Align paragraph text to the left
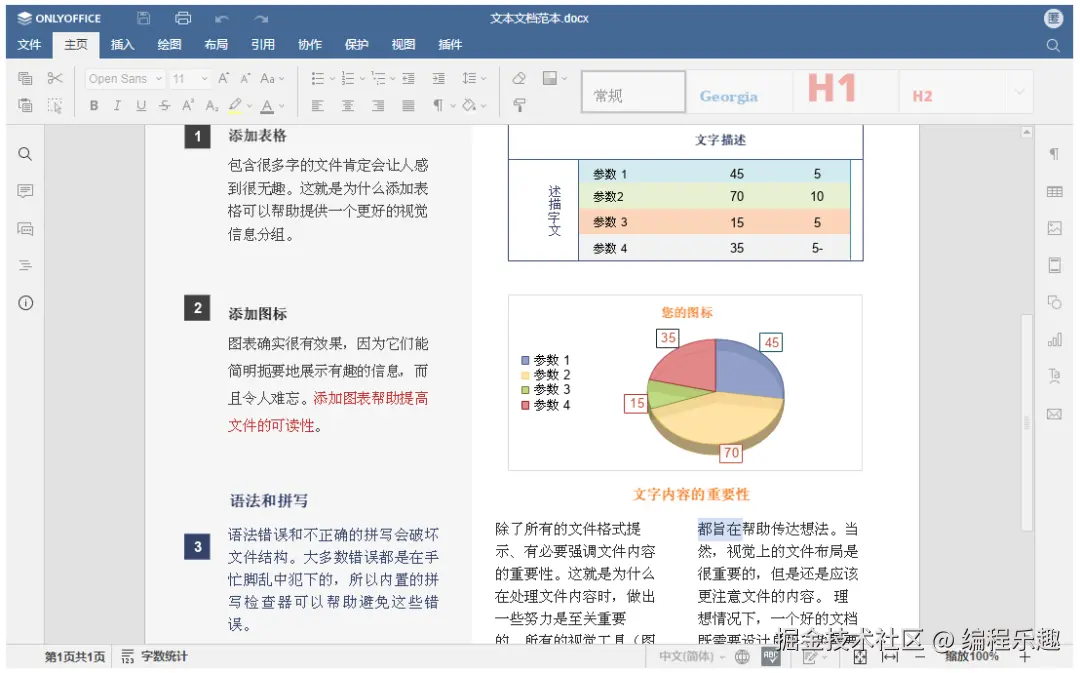Viewport: 1080px width, 673px height. click(x=318, y=105)
